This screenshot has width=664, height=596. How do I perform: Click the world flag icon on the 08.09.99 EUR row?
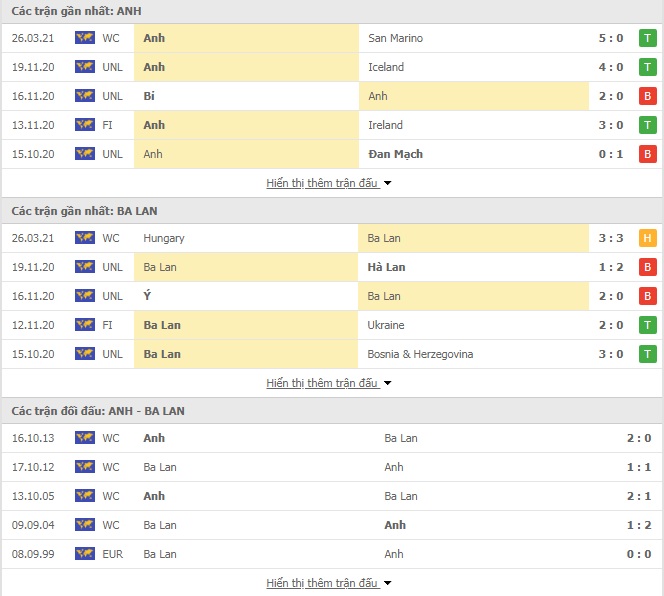pos(85,554)
